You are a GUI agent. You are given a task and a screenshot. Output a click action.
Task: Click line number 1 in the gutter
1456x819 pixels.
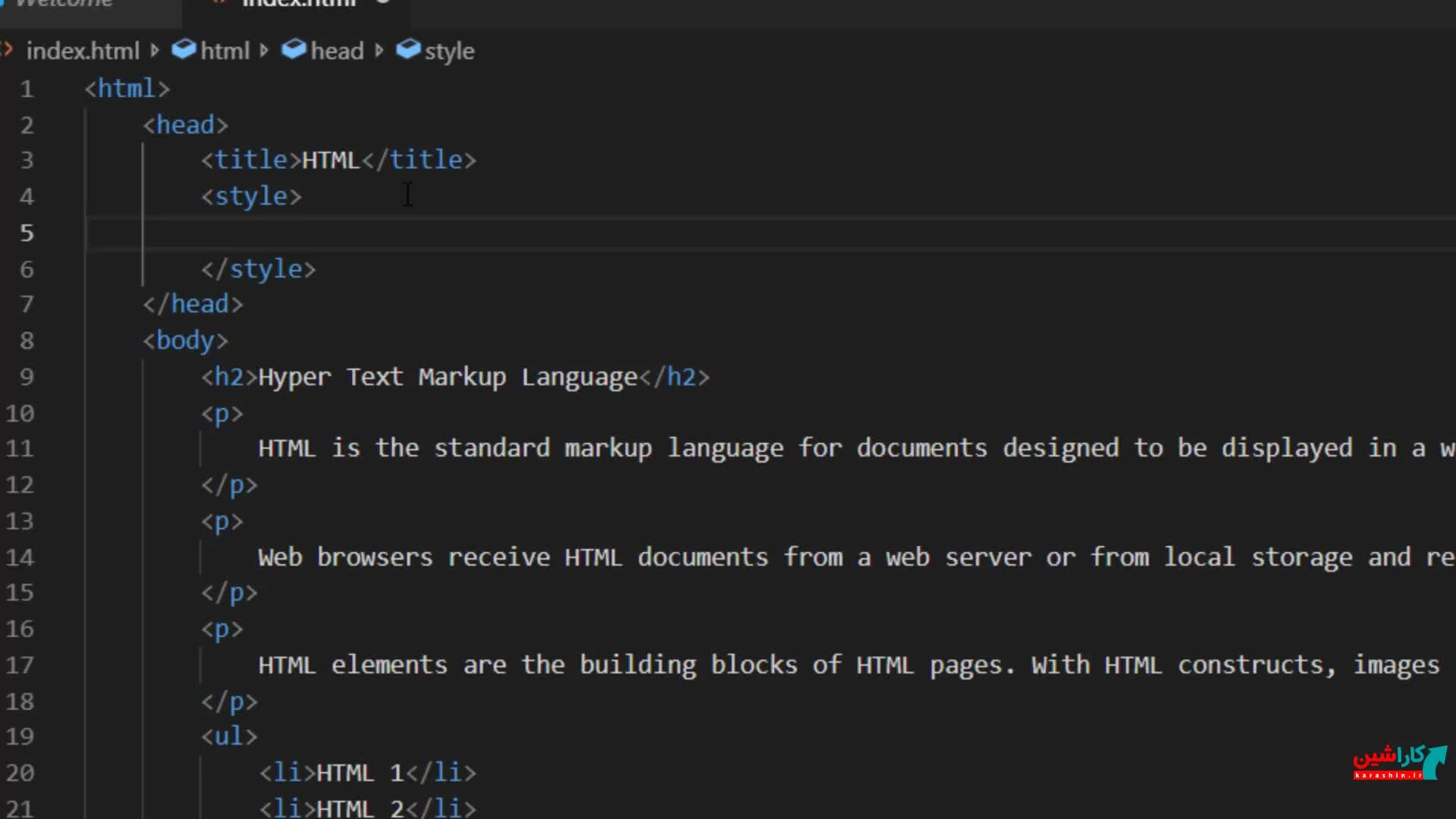[x=27, y=89]
